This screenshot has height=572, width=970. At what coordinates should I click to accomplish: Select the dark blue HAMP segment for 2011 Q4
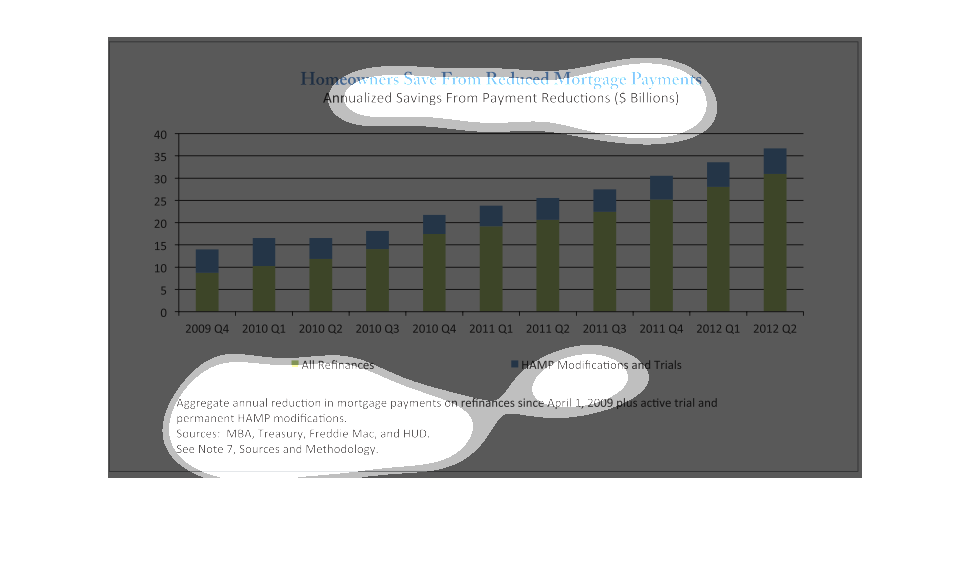pos(661,187)
